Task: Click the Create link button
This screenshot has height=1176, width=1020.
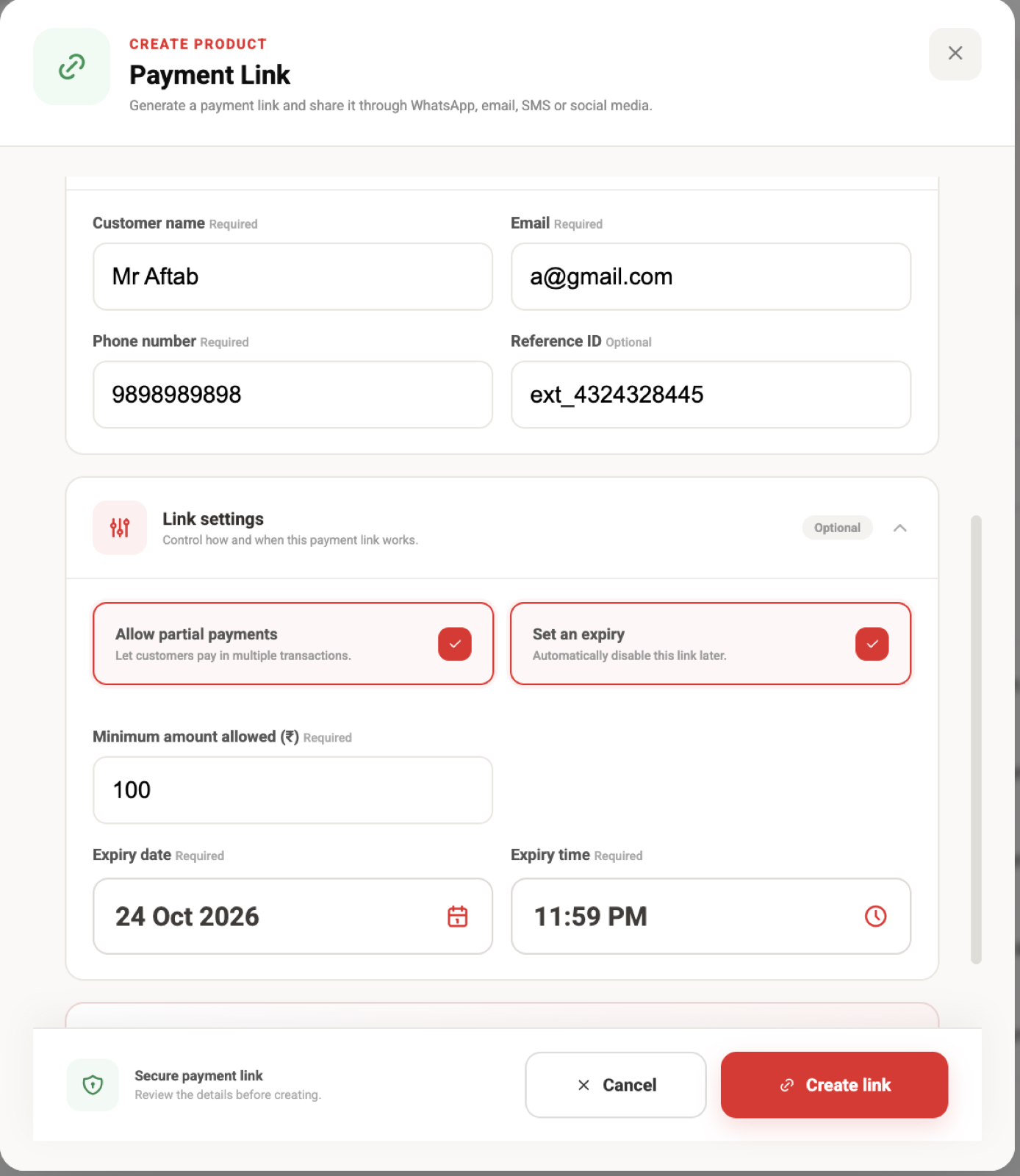Action: pyautogui.click(x=834, y=1085)
